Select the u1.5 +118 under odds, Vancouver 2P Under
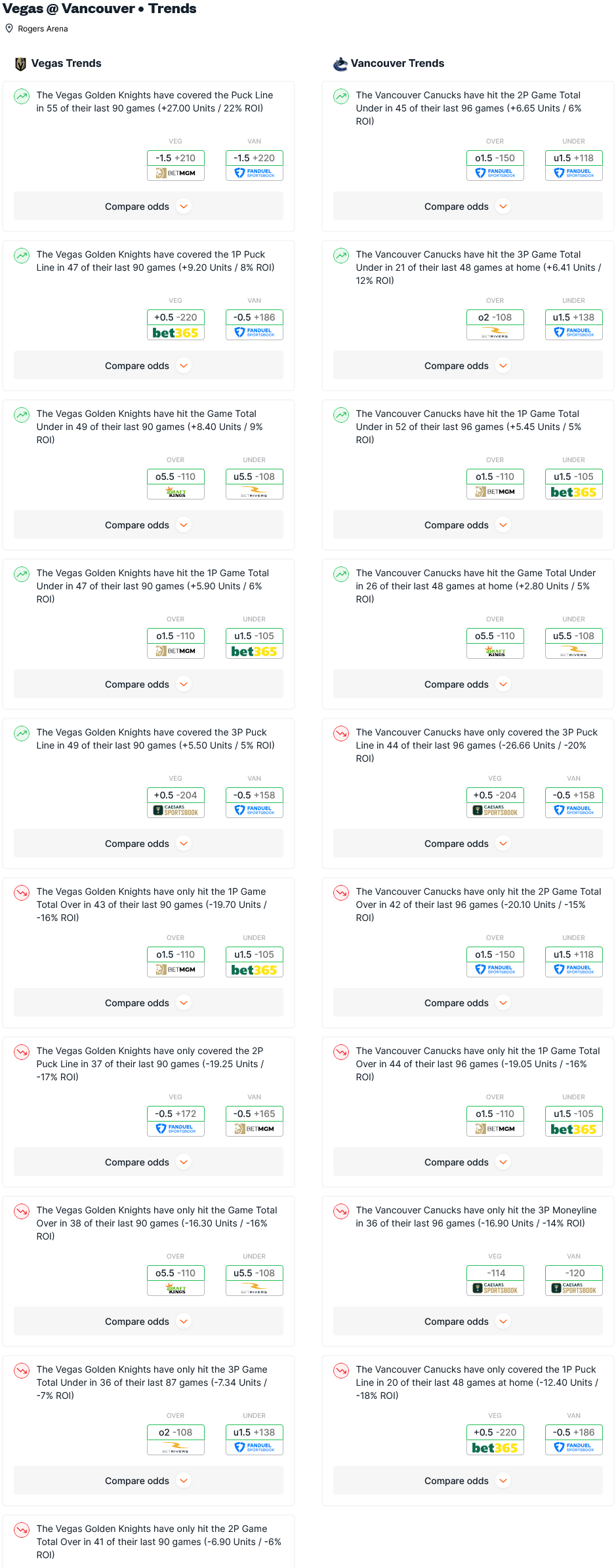616x1568 pixels. 574,158
